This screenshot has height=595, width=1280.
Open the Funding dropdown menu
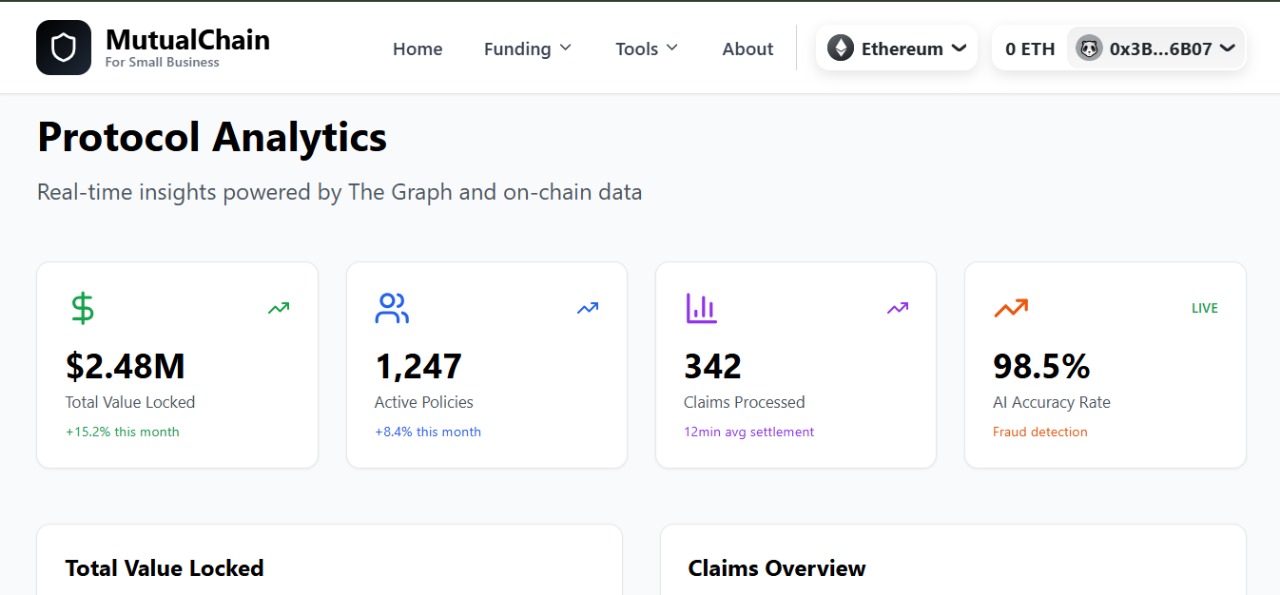(x=527, y=48)
